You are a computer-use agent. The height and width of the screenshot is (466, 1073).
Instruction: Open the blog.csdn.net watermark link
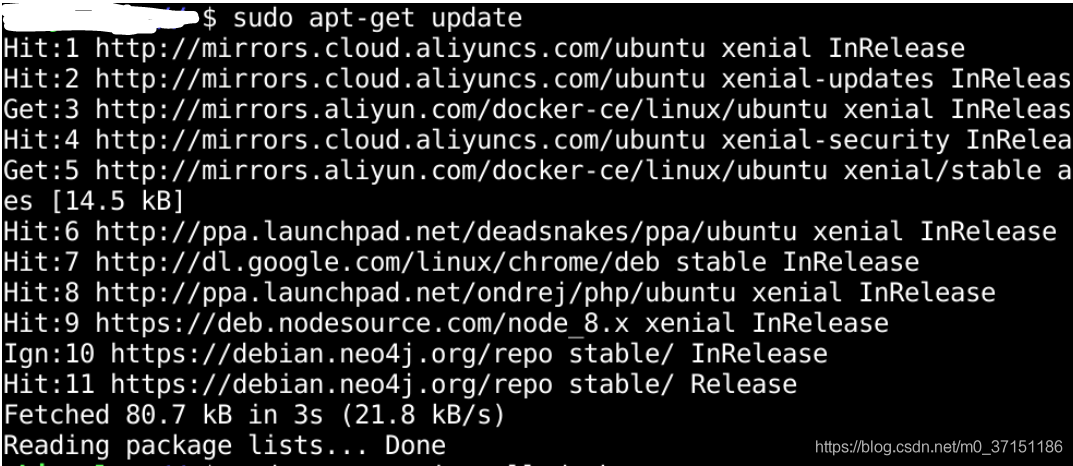(938, 446)
